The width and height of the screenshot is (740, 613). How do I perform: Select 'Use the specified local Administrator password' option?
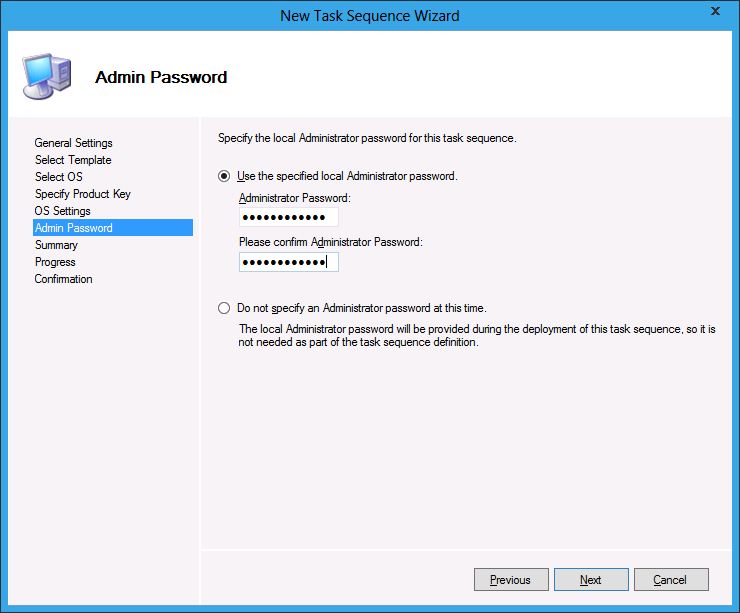pyautogui.click(x=224, y=176)
